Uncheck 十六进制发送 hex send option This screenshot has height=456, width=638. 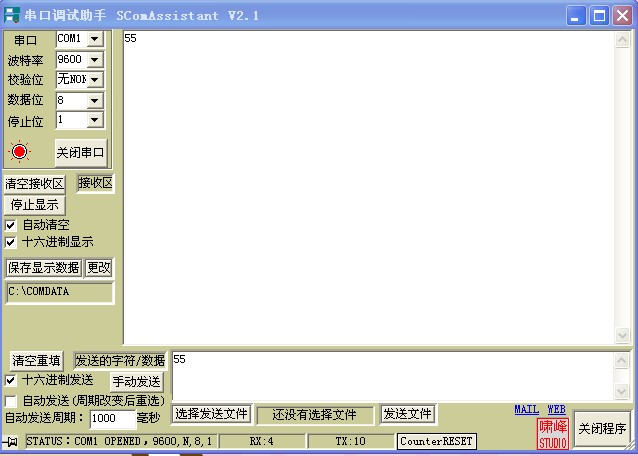point(11,380)
